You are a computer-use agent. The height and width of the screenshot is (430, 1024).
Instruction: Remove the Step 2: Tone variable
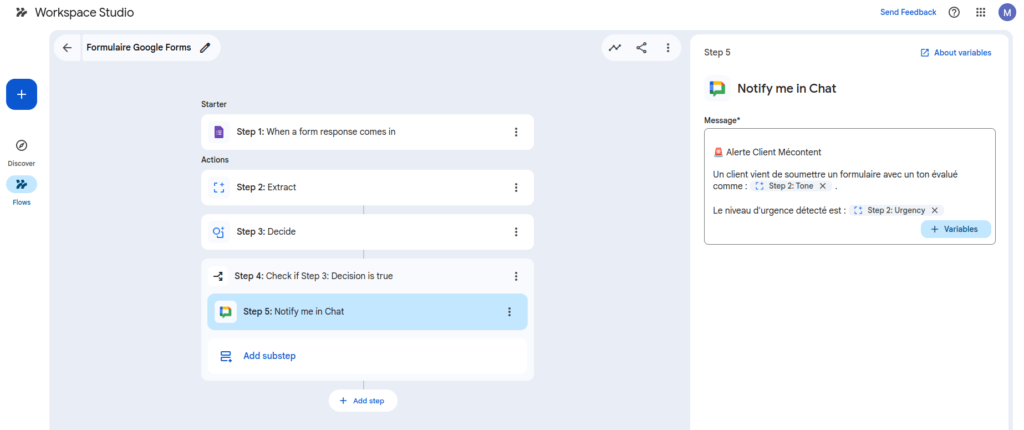pyautogui.click(x=823, y=186)
